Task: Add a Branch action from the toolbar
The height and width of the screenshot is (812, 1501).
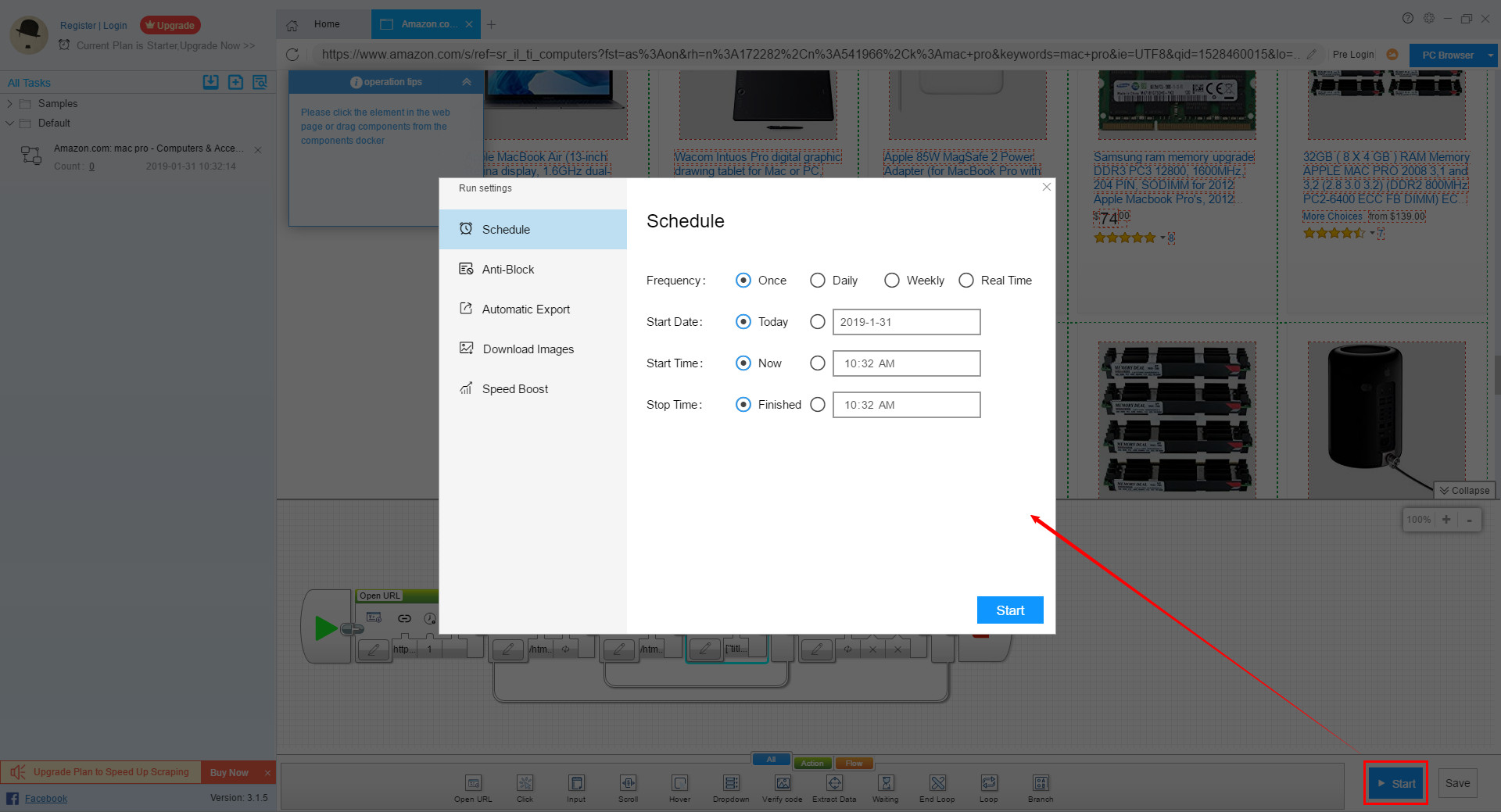Action: coord(1041,785)
